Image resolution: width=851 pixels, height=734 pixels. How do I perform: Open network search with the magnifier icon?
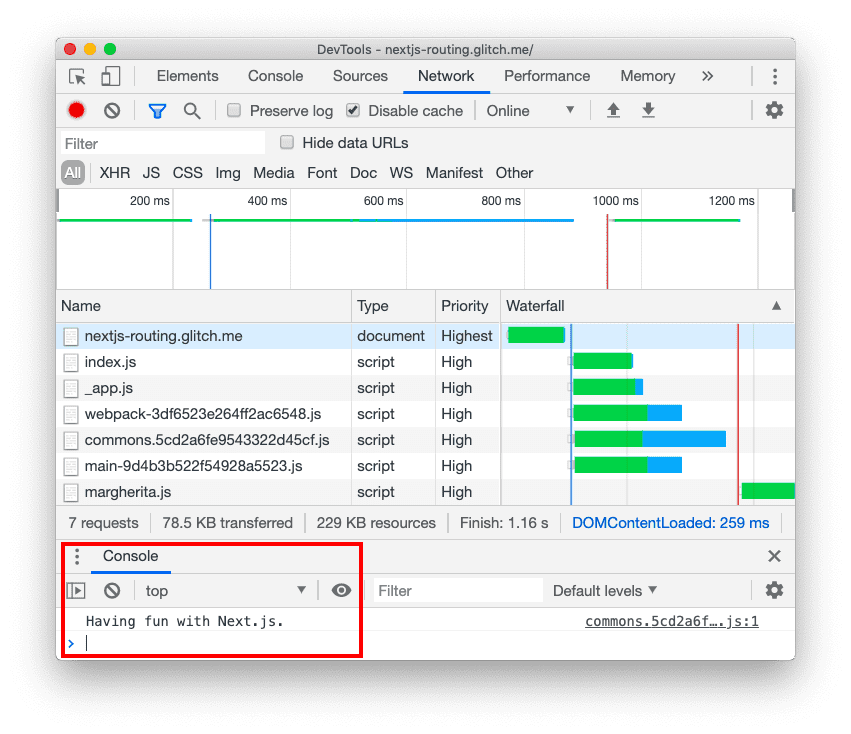(192, 110)
